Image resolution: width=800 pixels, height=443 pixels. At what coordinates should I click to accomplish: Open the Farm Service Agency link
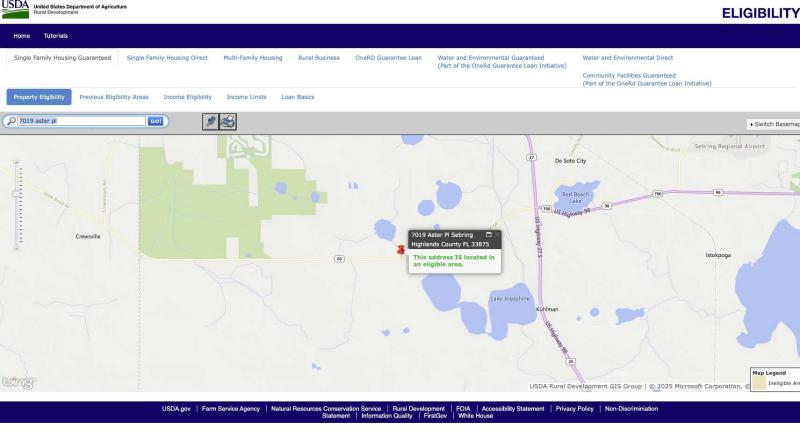tap(231, 409)
